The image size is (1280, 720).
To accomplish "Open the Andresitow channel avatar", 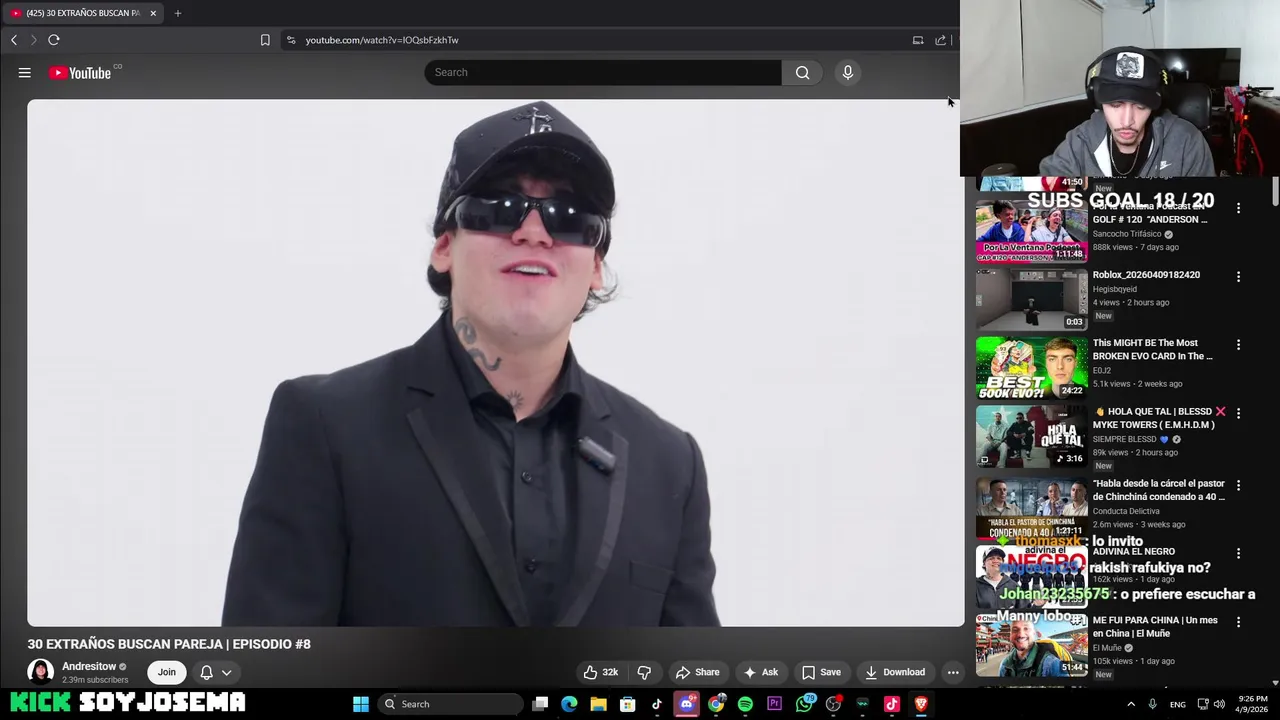I will (x=40, y=672).
